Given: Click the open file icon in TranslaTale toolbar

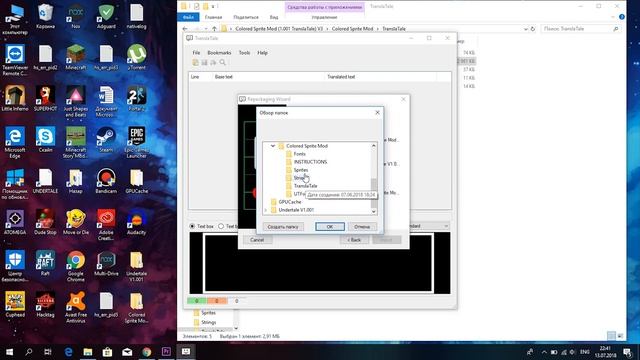Looking at the screenshot, I should coord(196,62).
